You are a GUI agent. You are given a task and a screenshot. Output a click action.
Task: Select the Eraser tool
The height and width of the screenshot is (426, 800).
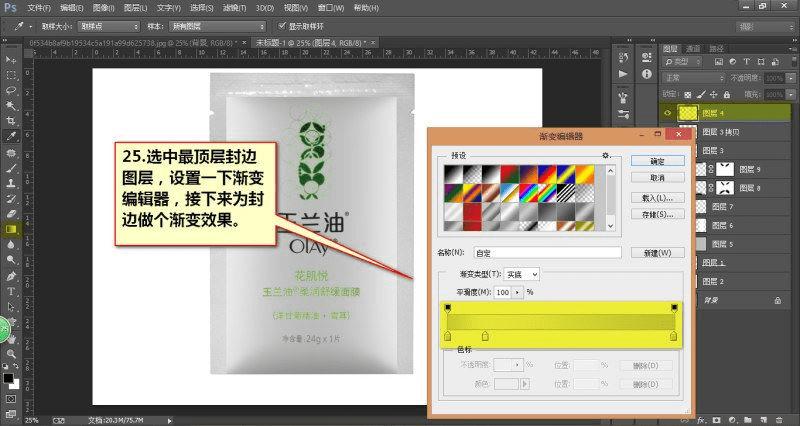pyautogui.click(x=10, y=214)
